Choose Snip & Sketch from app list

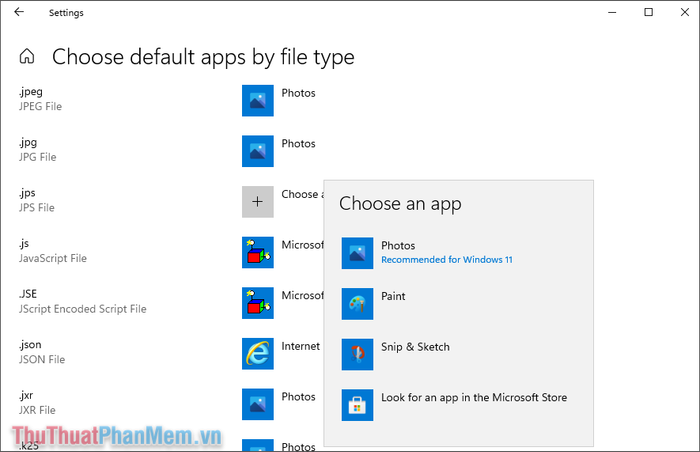(458, 354)
